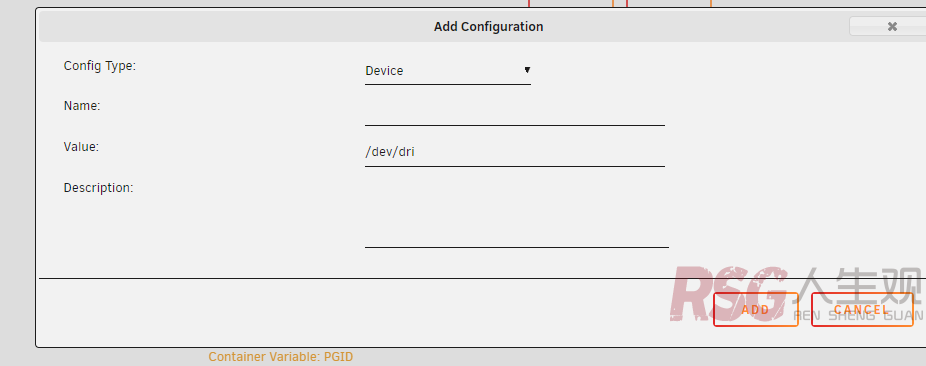Click the REN SHENG GUAN watermark text
This screenshot has height=366, width=926.
[x=858, y=315]
